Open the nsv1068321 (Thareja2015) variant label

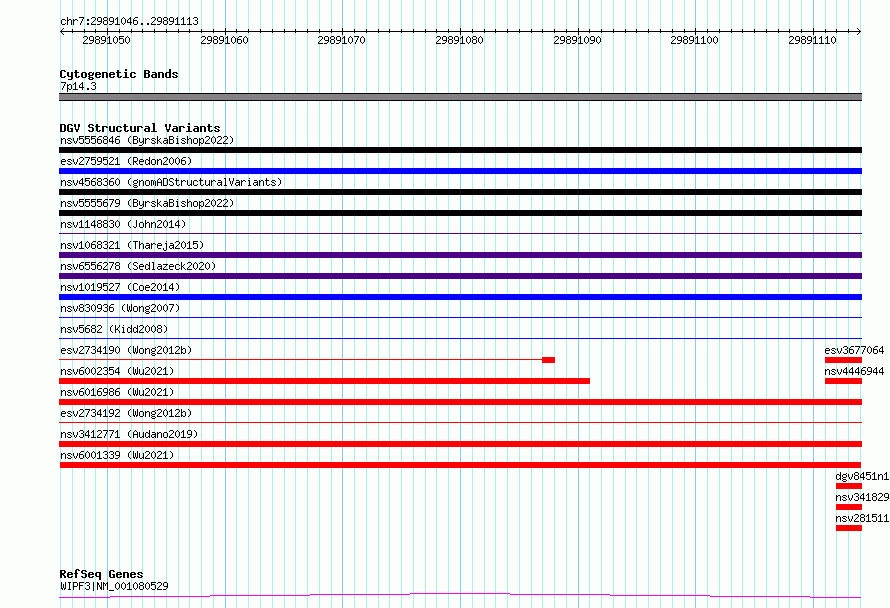pos(132,245)
